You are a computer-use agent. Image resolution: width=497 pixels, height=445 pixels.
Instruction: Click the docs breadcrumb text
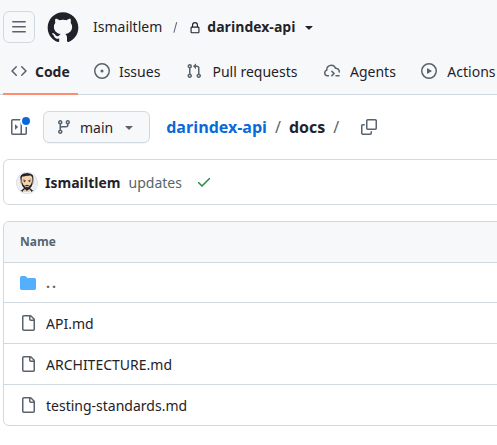click(x=307, y=127)
